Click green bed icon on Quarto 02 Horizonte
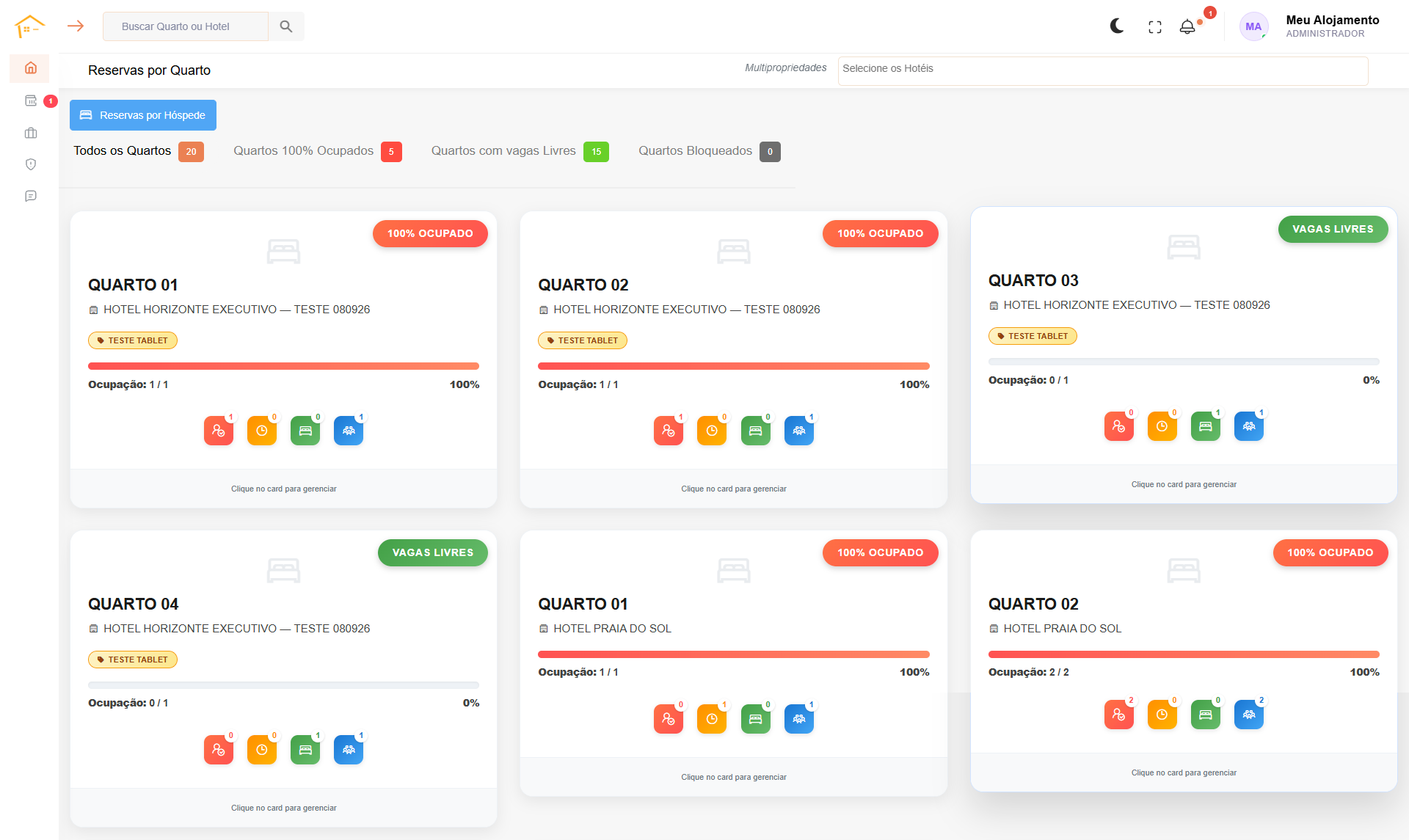Screen dimensions: 1409x840 coord(756,431)
